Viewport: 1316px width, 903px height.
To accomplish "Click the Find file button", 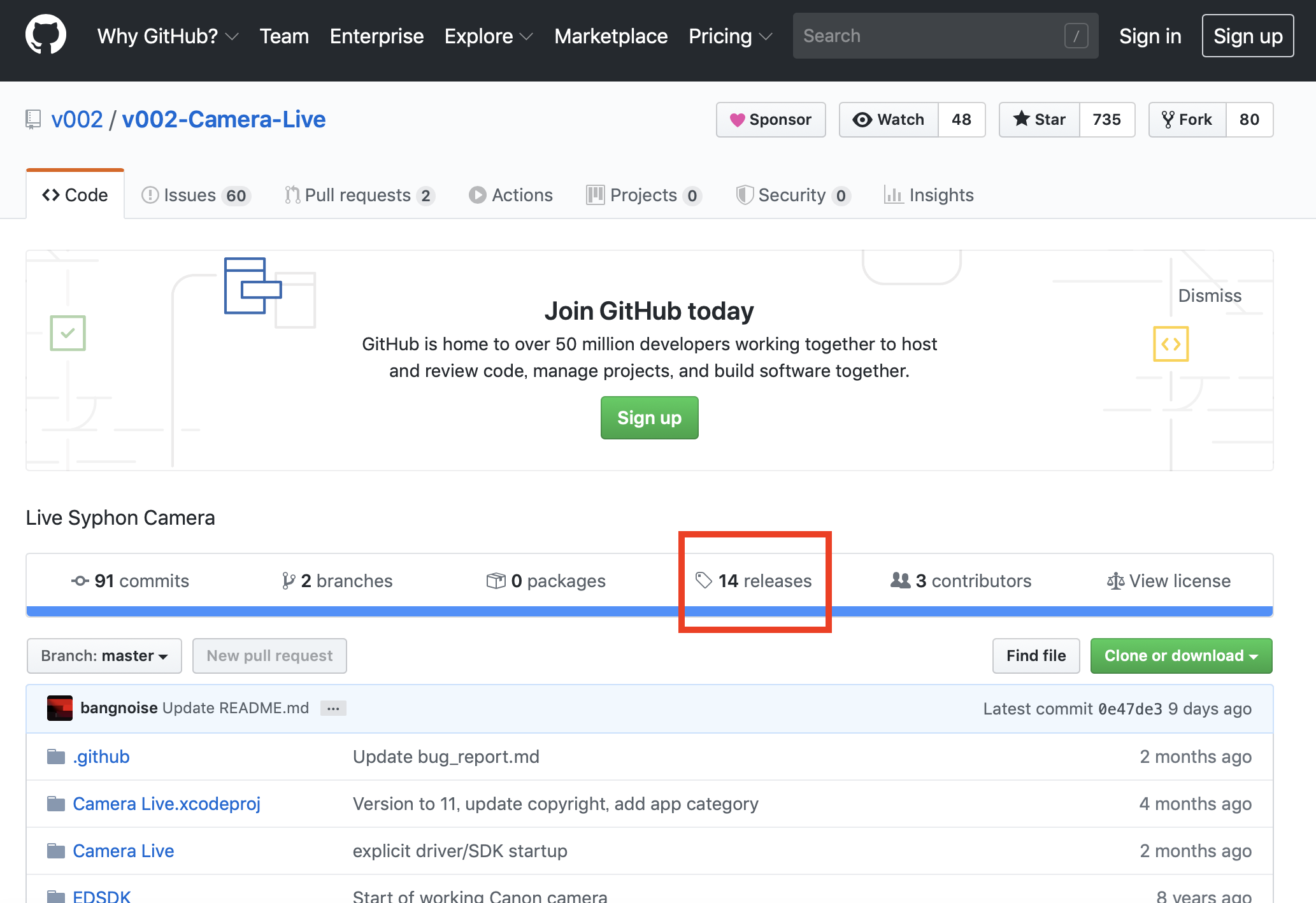I will 1036,656.
